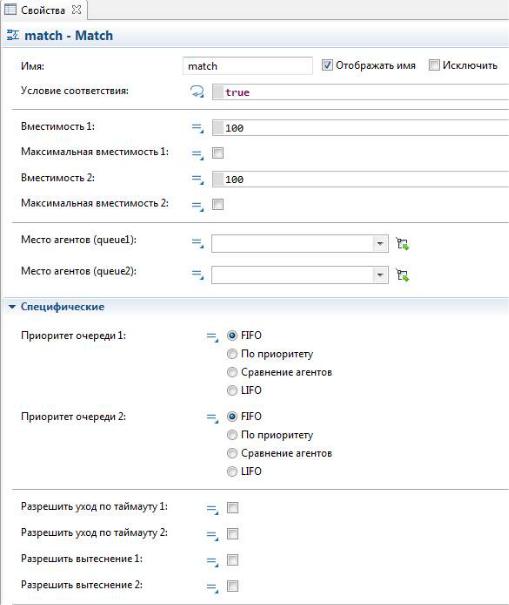509x605 pixels.
Task: Click static/dynamic switch icon next to Вместимость 1
Action: [x=198, y=128]
